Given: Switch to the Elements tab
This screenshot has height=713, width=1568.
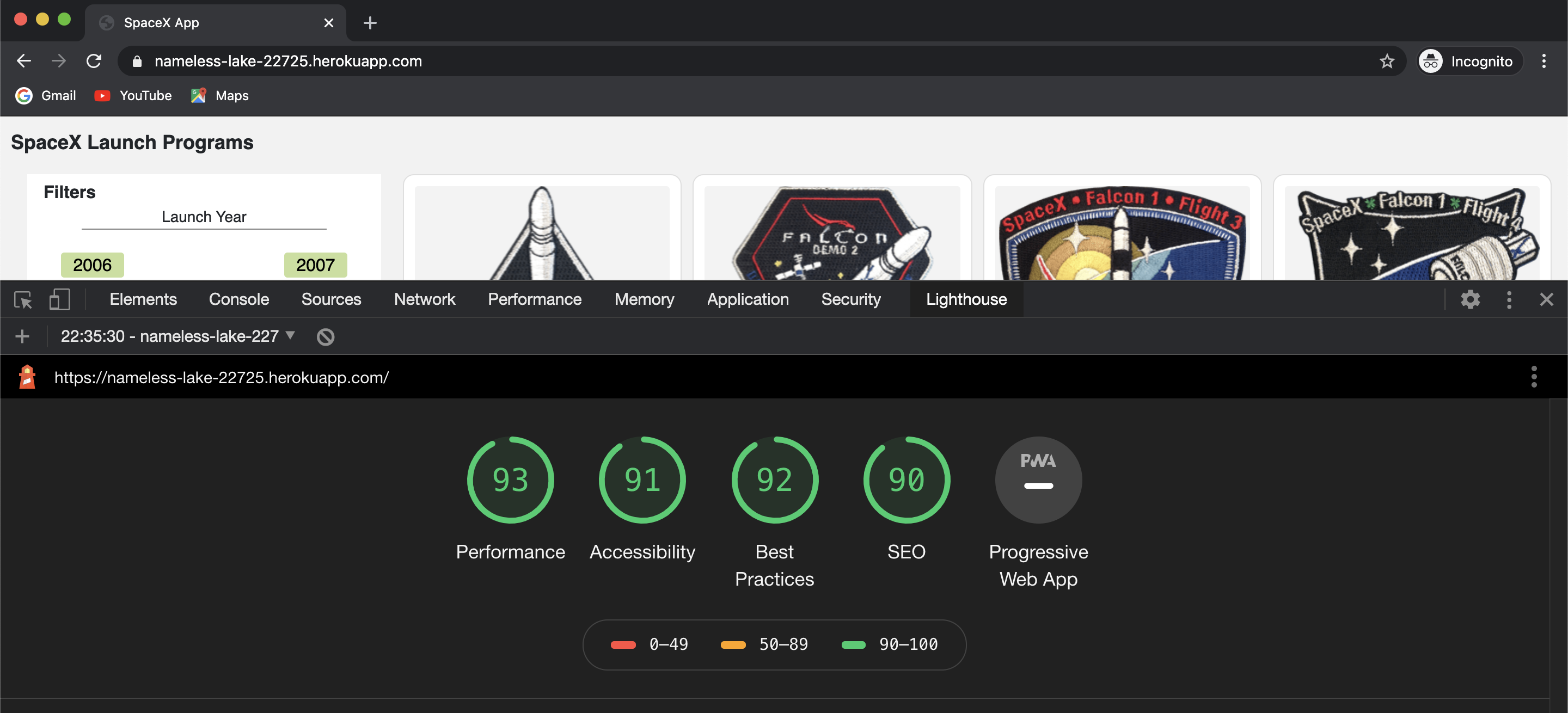Looking at the screenshot, I should (143, 299).
